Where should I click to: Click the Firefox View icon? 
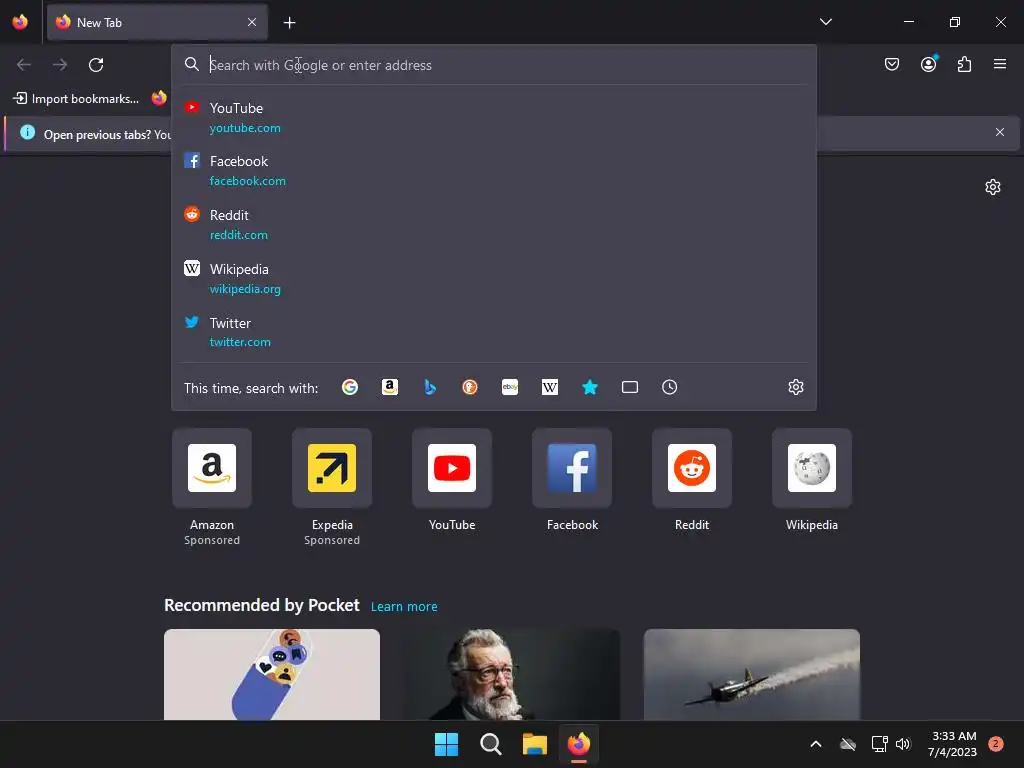(x=20, y=22)
